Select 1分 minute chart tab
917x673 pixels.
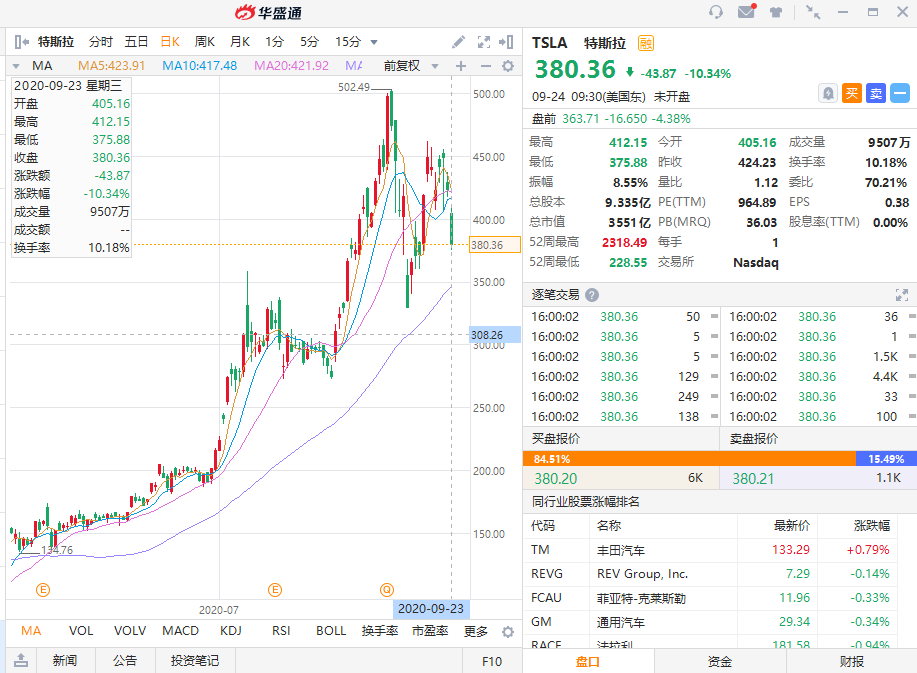coord(274,42)
